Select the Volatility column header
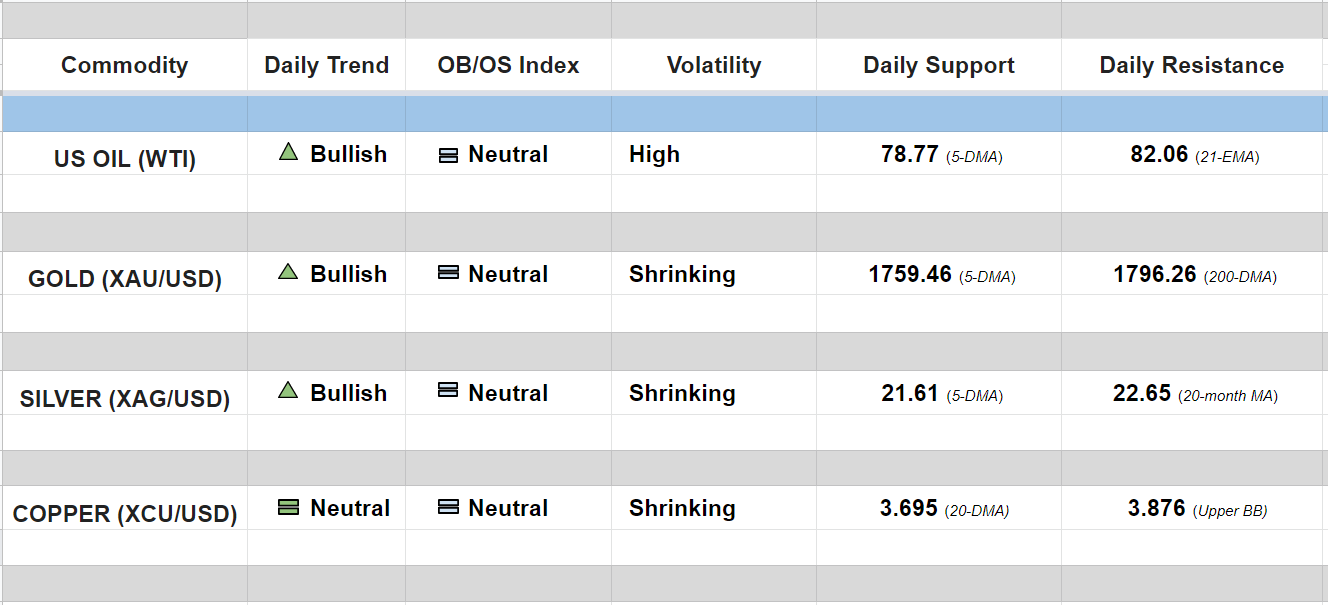This screenshot has height=605, width=1328. 713,66
